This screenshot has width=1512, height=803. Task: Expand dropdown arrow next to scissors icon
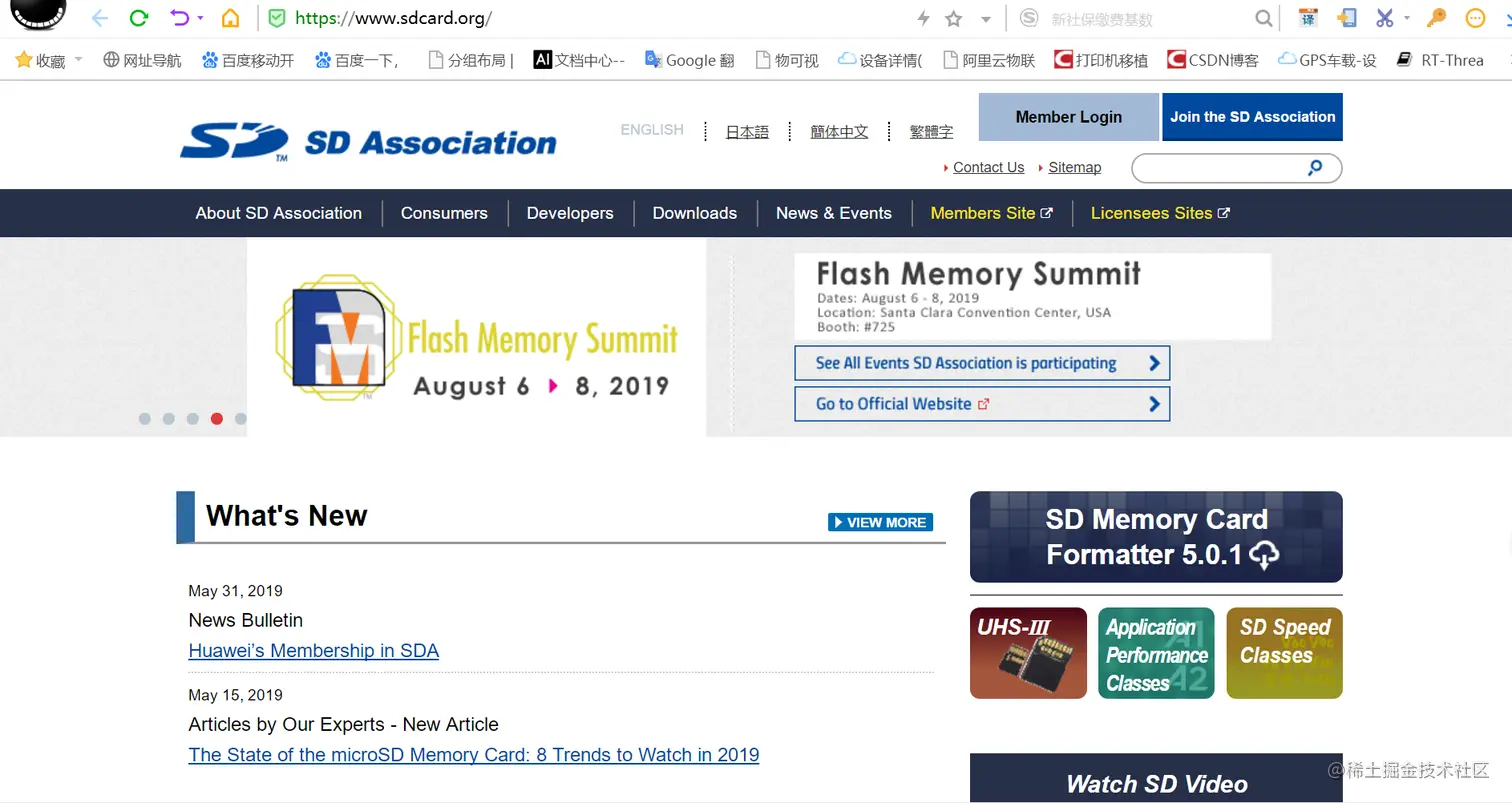tap(1406, 18)
